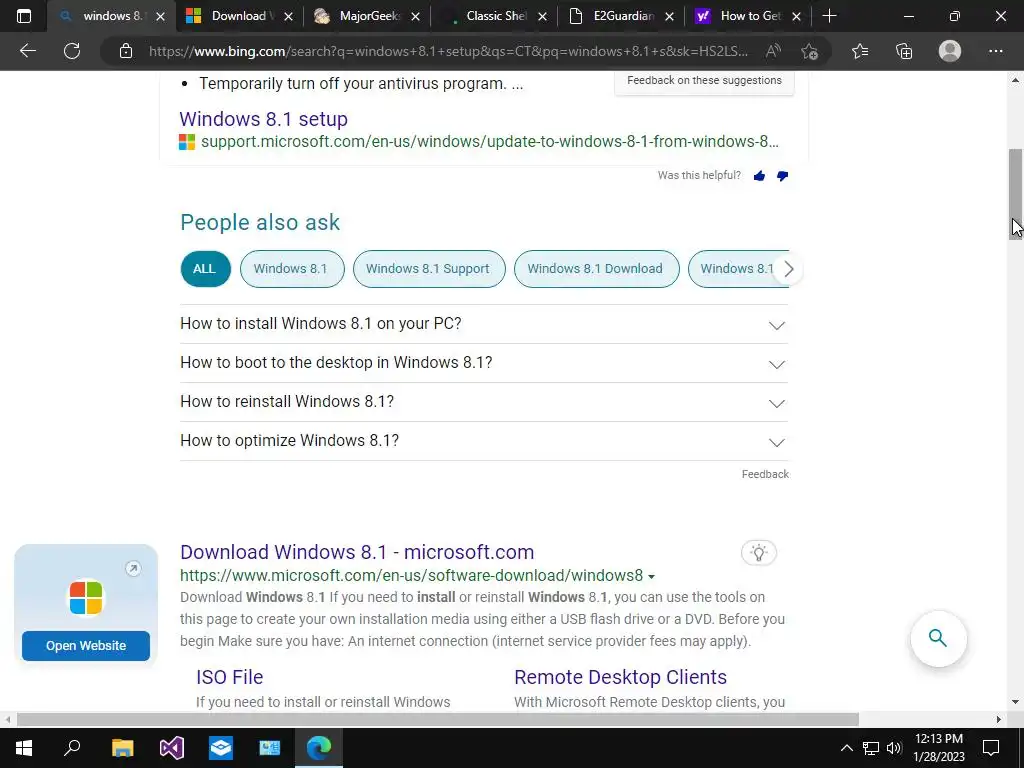Open the Collections icon
The width and height of the screenshot is (1024, 768).
[x=904, y=51]
